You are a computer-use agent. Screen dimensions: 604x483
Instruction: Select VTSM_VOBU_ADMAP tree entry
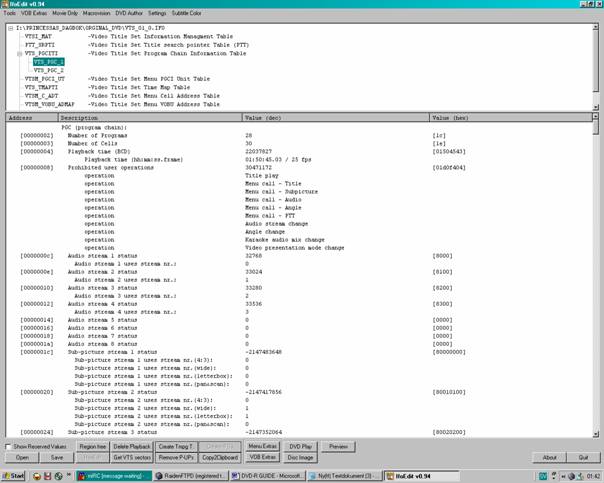50,104
